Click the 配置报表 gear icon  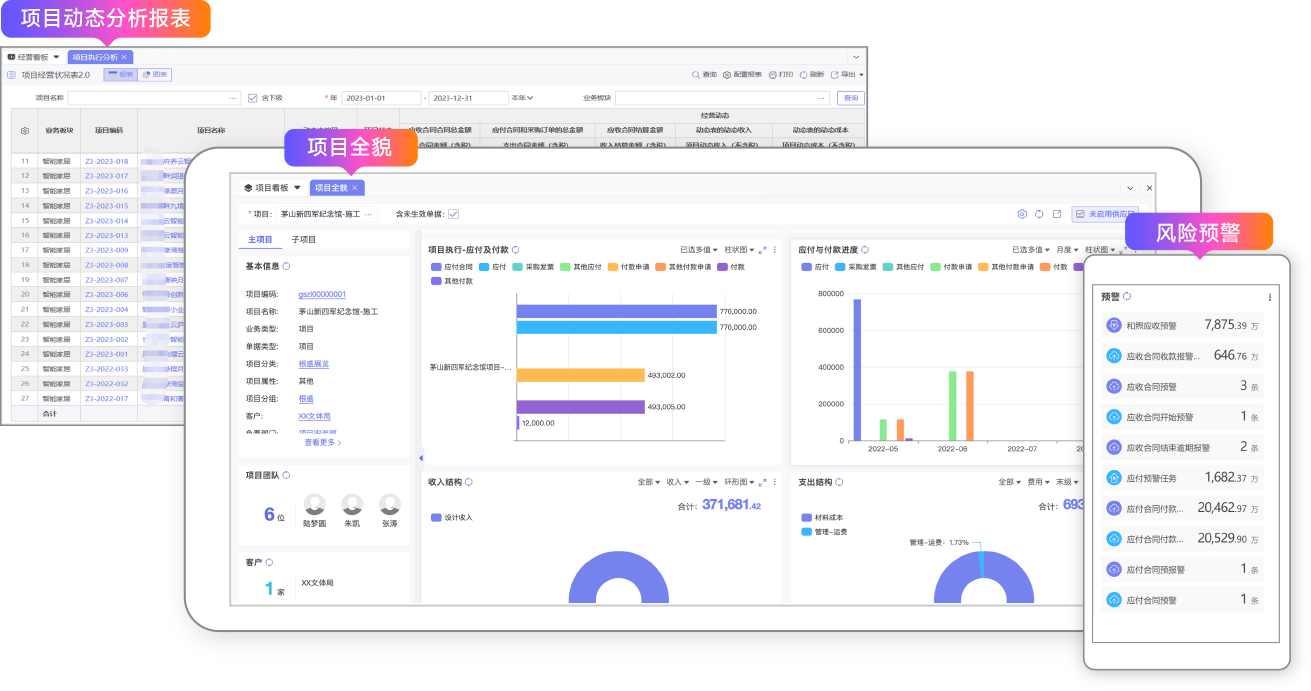(x=727, y=75)
